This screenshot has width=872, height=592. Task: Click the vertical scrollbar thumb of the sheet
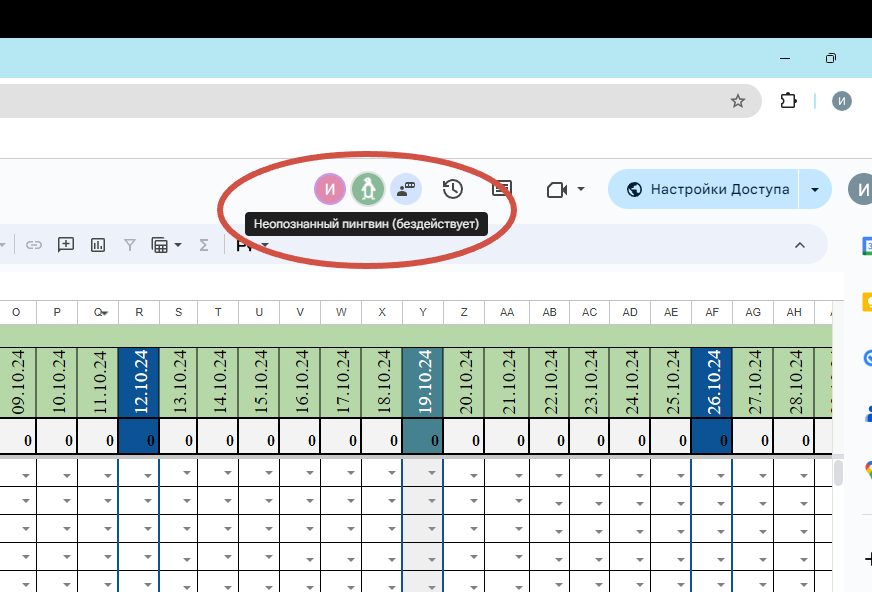838,473
